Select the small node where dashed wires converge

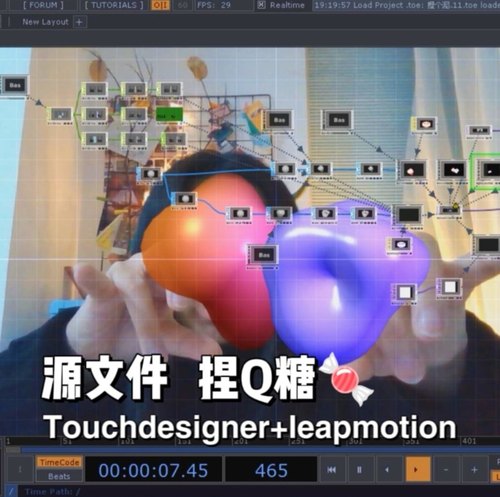click(x=450, y=210)
